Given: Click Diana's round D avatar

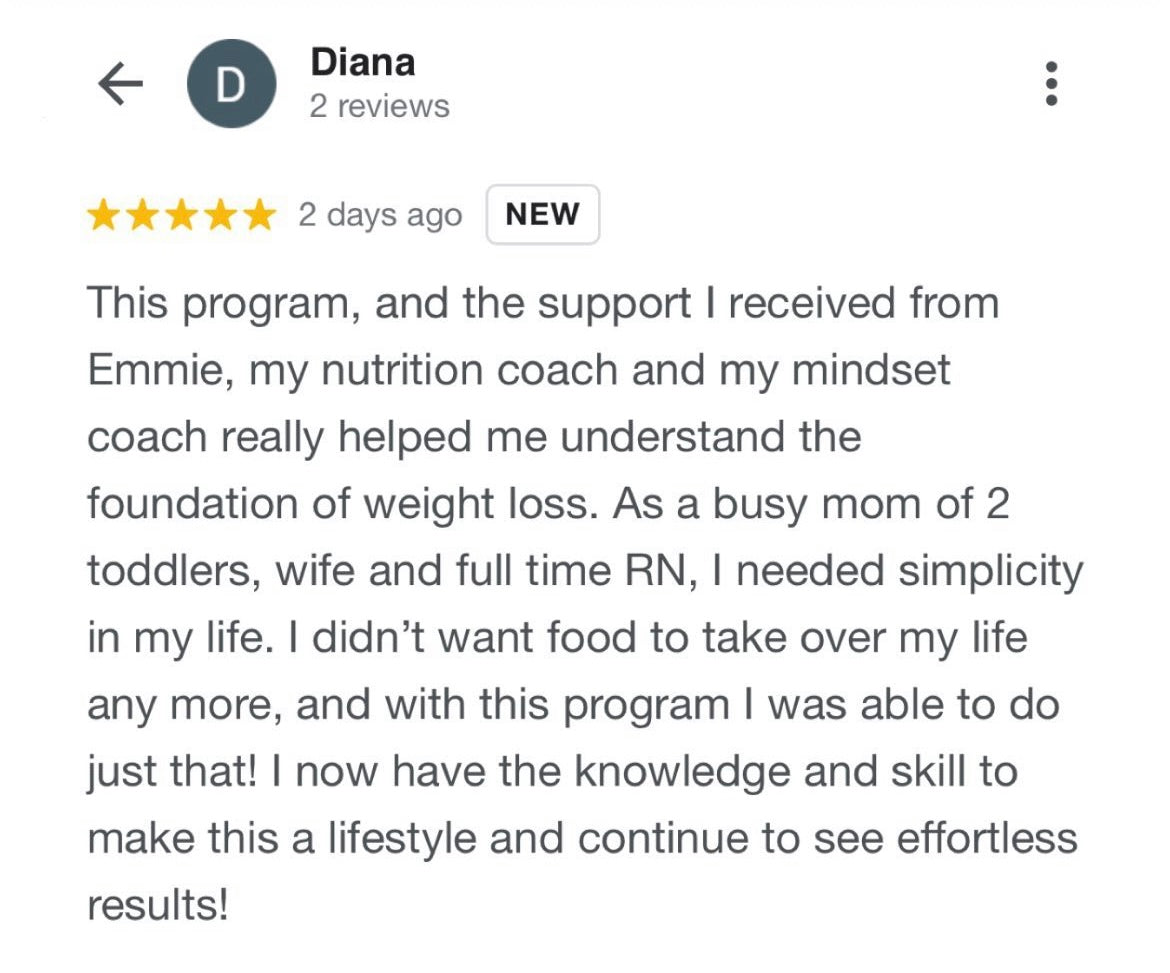Looking at the screenshot, I should pyautogui.click(x=231, y=85).
